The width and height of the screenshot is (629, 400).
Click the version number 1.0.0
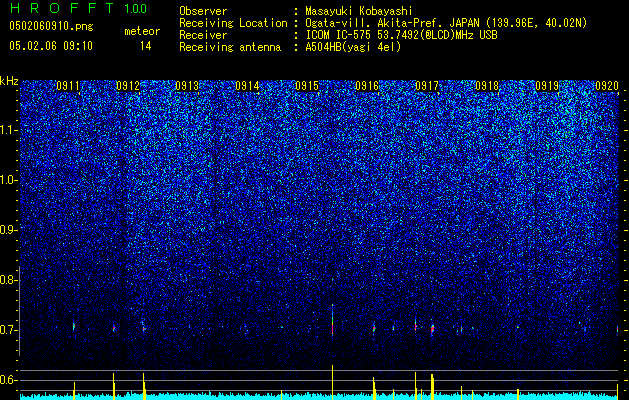tap(136, 8)
